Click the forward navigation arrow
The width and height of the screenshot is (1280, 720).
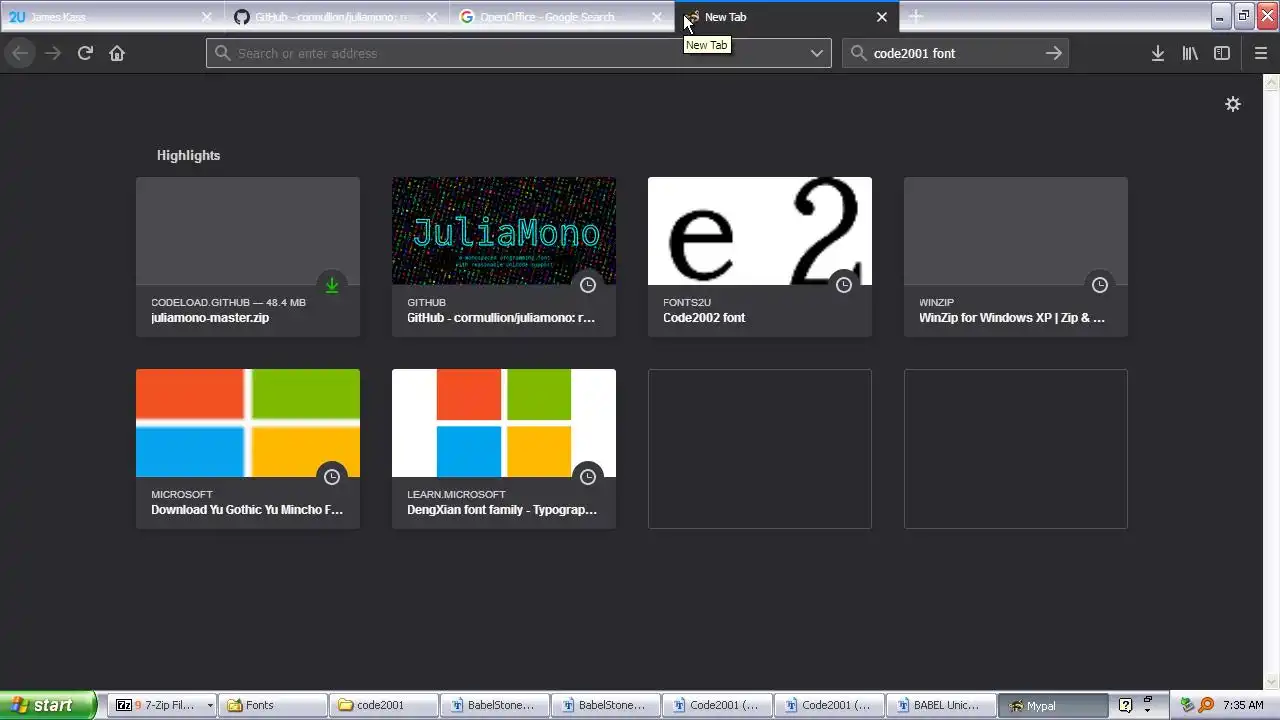(53, 53)
